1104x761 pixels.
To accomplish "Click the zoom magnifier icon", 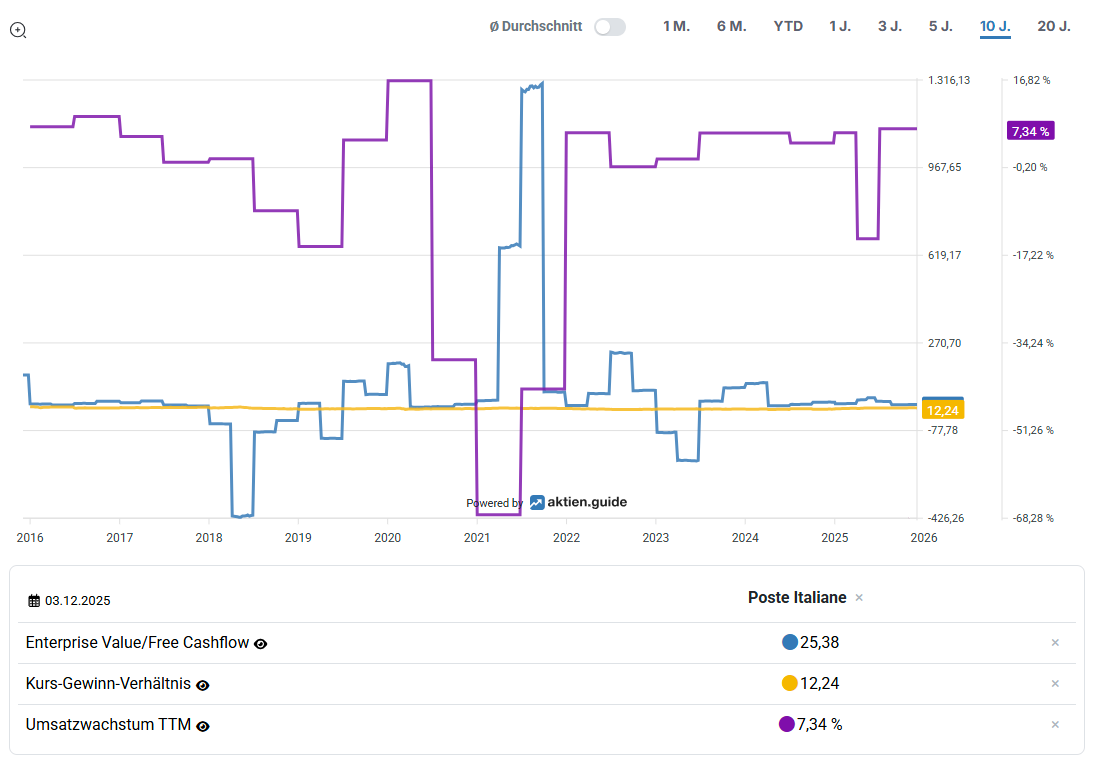I will click(18, 30).
